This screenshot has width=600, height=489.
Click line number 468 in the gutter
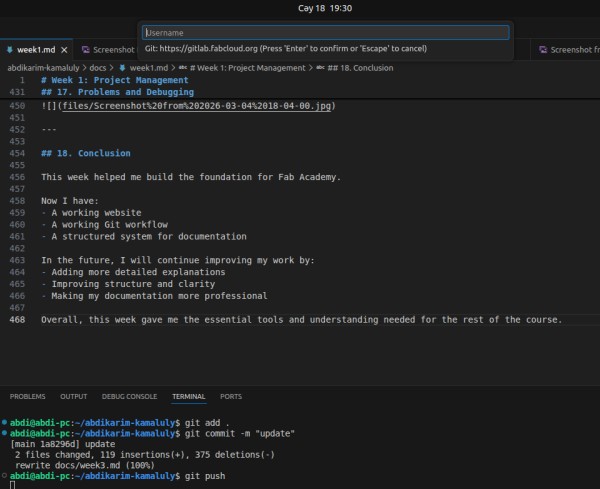[16, 319]
